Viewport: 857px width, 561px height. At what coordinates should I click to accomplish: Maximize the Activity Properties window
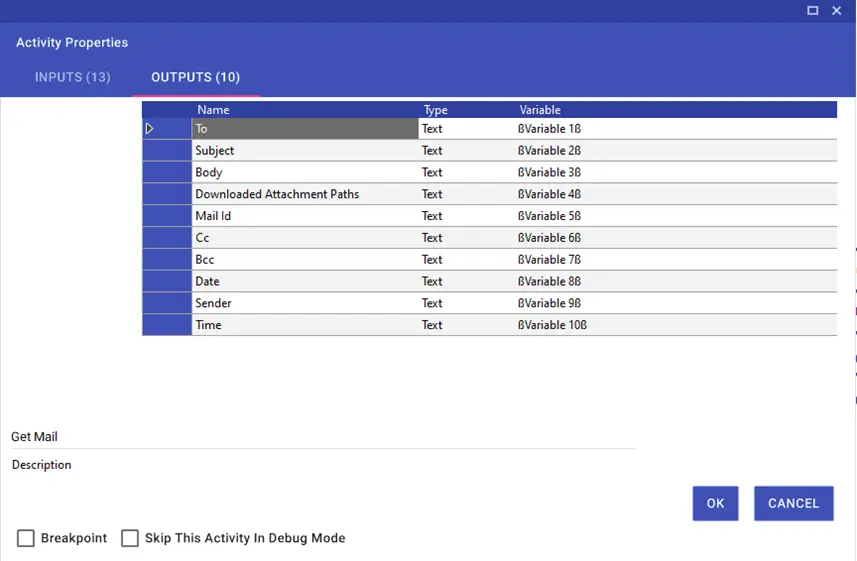812,10
